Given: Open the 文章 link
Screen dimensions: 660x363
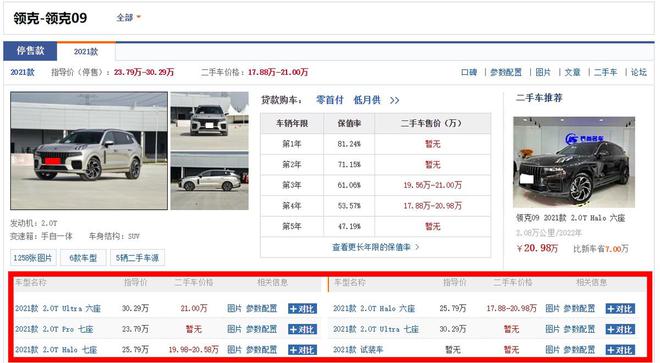Looking at the screenshot, I should [572, 72].
